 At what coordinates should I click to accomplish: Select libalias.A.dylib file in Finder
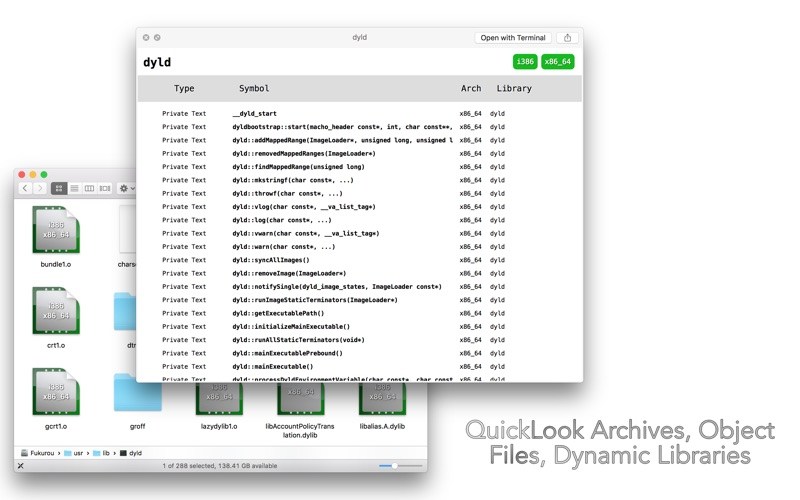(382, 399)
